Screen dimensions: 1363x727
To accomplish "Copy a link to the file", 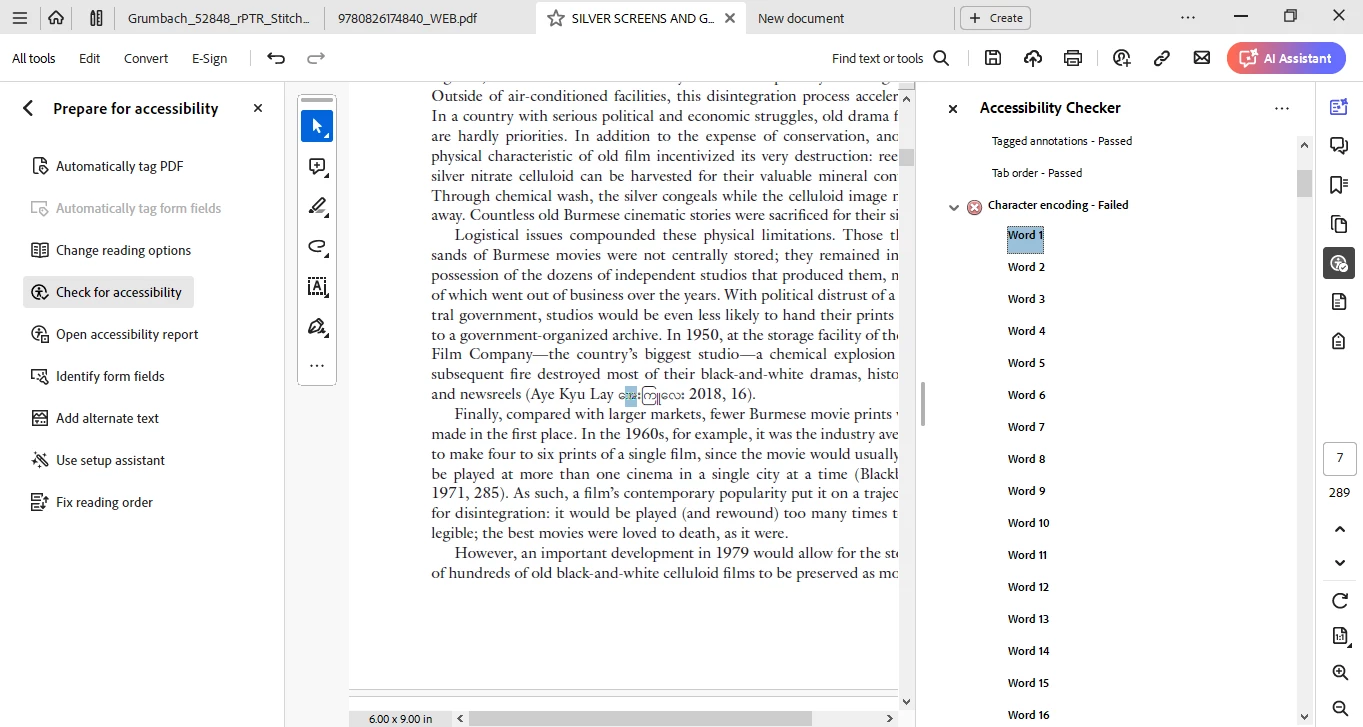I will pos(1162,58).
